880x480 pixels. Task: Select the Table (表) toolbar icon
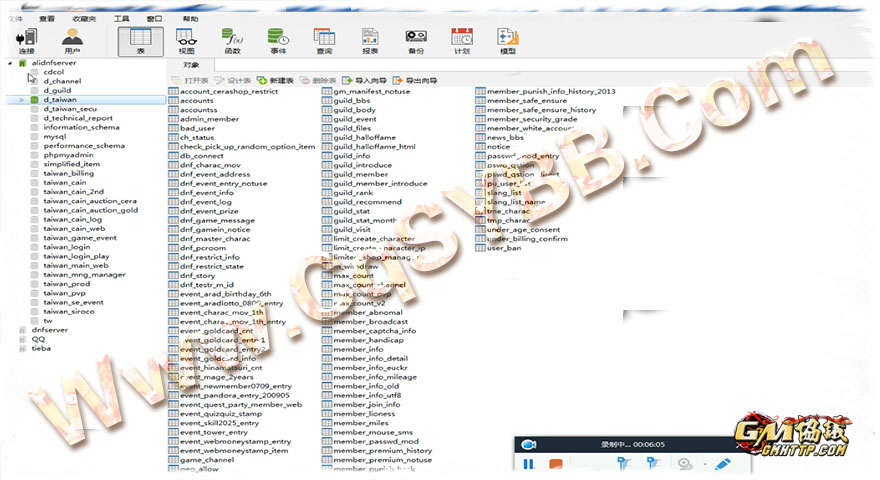click(x=140, y=41)
